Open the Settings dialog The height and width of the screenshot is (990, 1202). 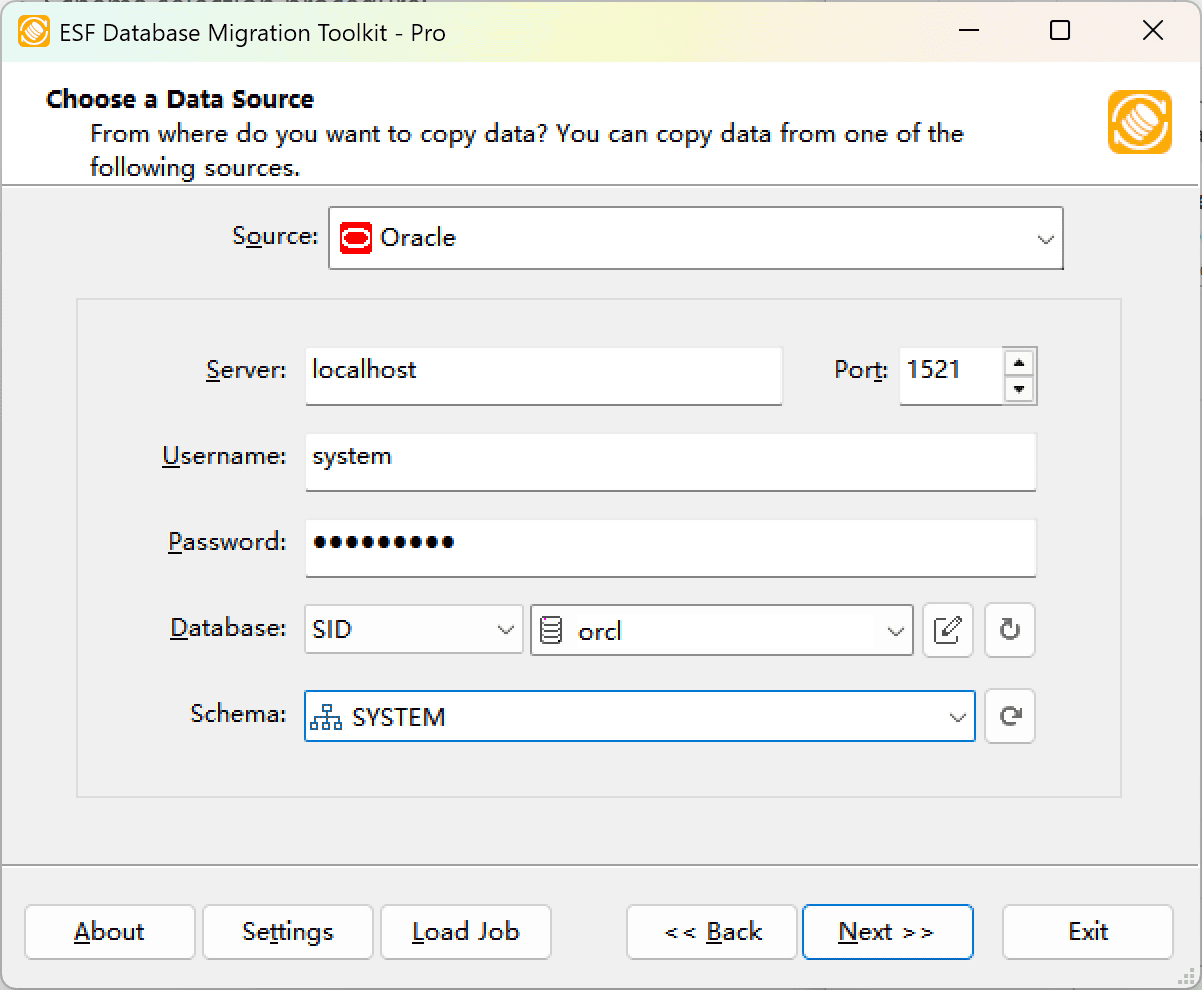(x=287, y=931)
